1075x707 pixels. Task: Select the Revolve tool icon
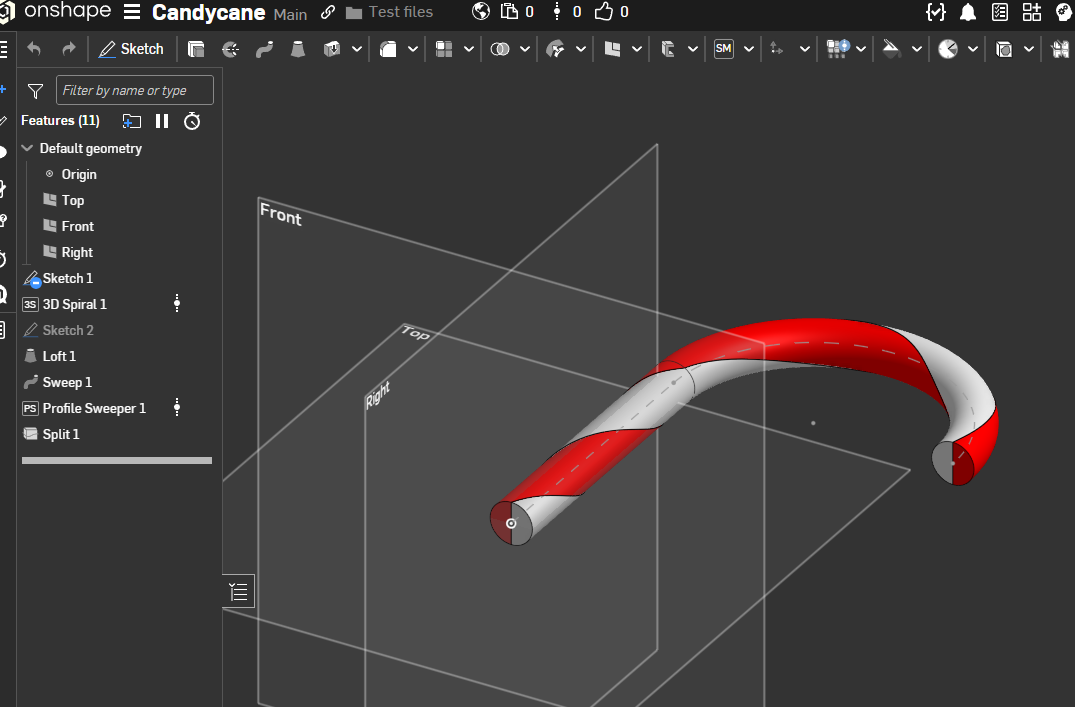point(230,49)
